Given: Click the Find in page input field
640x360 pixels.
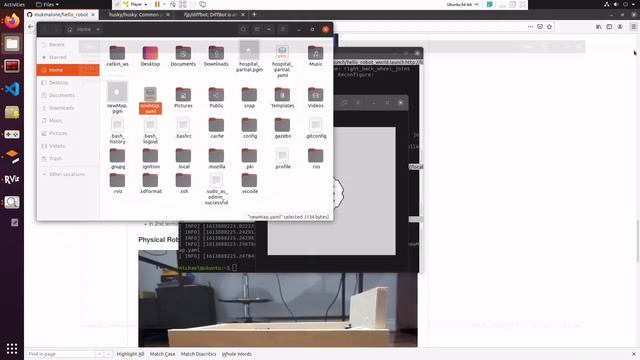Looking at the screenshot, I should click(60, 354).
